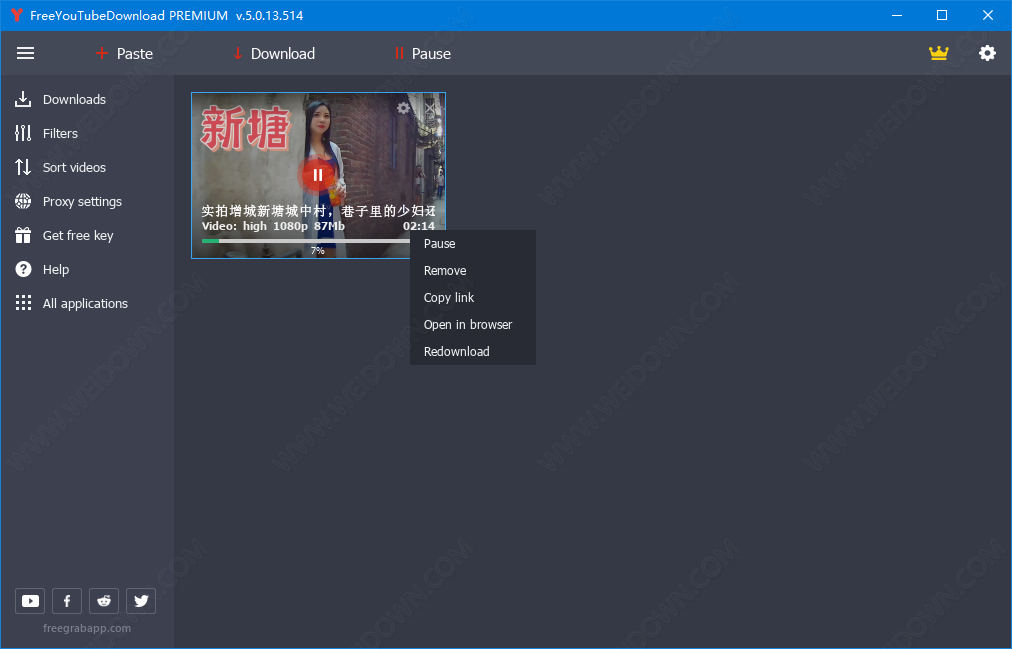Image resolution: width=1012 pixels, height=649 pixels.
Task: Select Sort videos option
Action: (60, 168)
